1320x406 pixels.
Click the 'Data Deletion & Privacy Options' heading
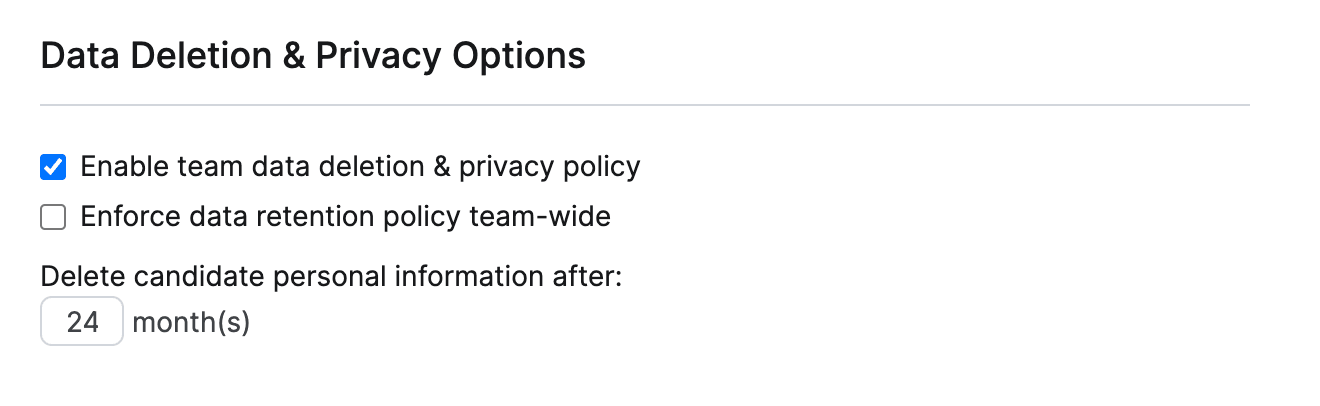coord(313,56)
